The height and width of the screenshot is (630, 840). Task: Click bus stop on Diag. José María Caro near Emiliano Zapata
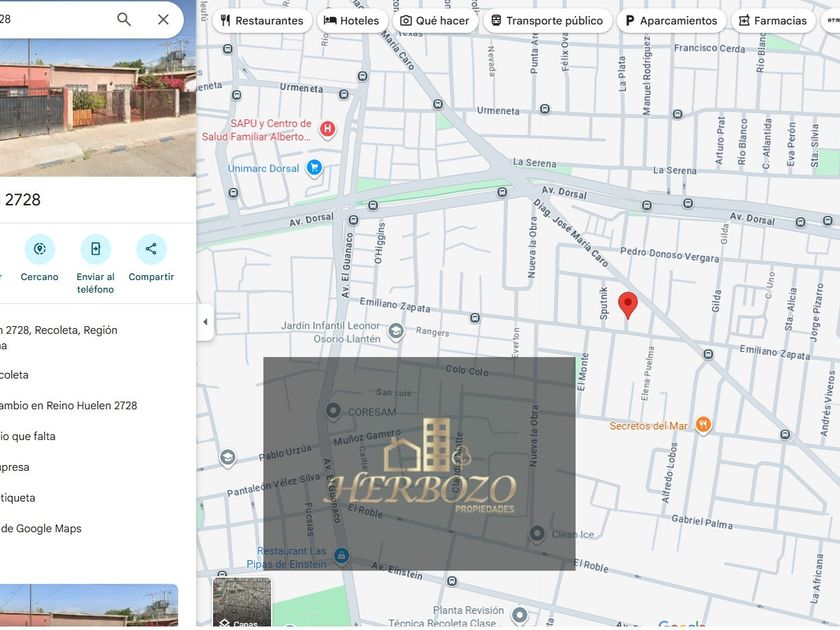pos(708,354)
